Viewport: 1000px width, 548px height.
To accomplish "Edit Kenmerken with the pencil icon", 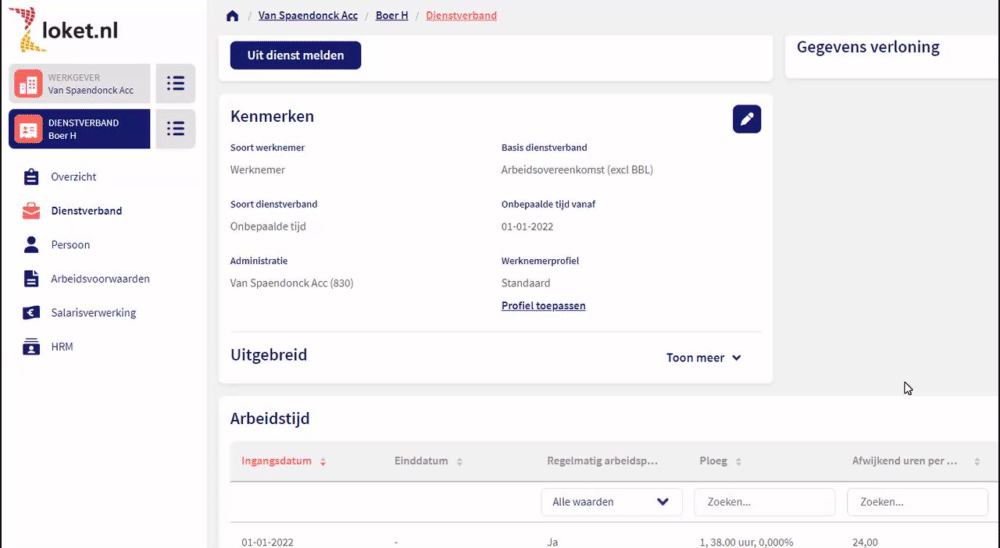I will pos(747,119).
